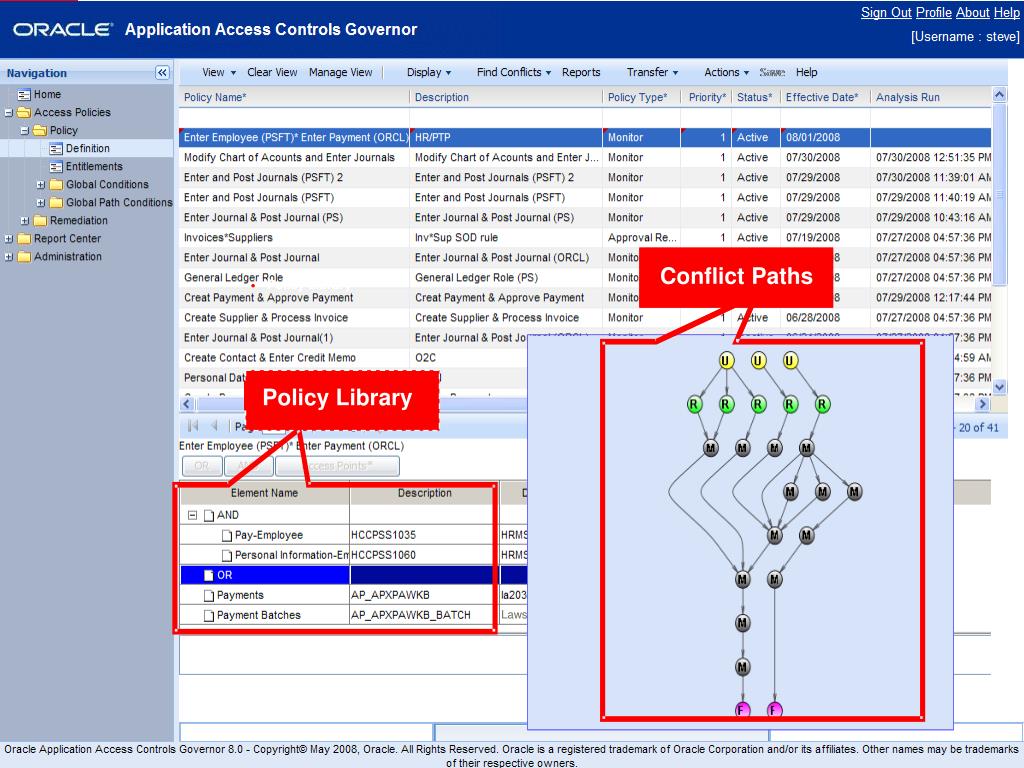Click the scroll down arrow of the policy grid
1024x768 pixels.
999,387
